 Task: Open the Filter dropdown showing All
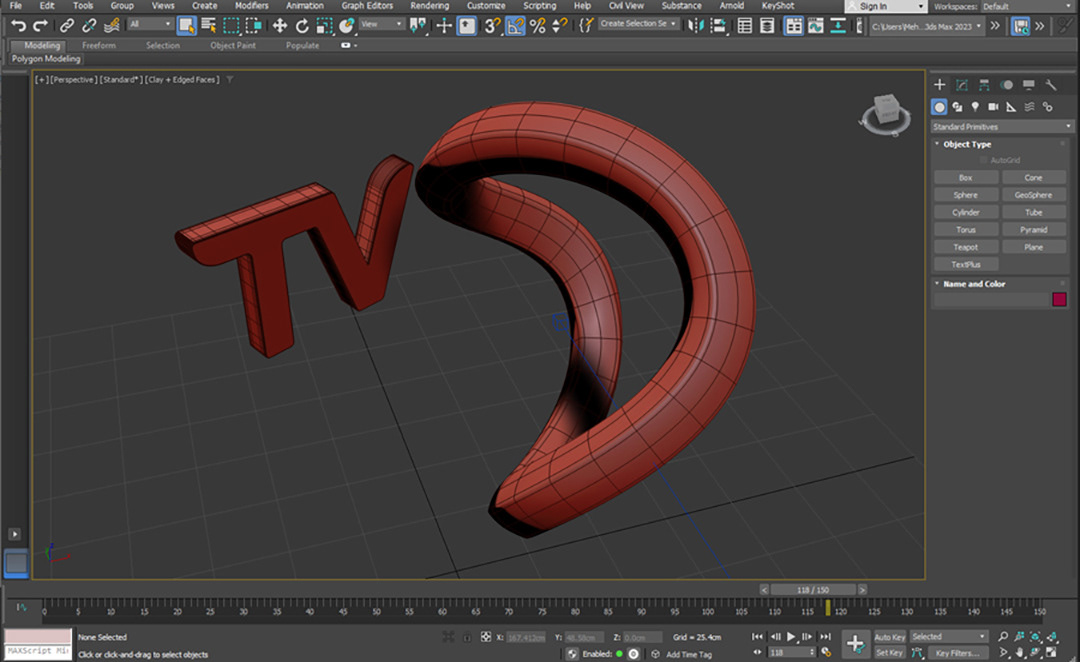point(150,24)
